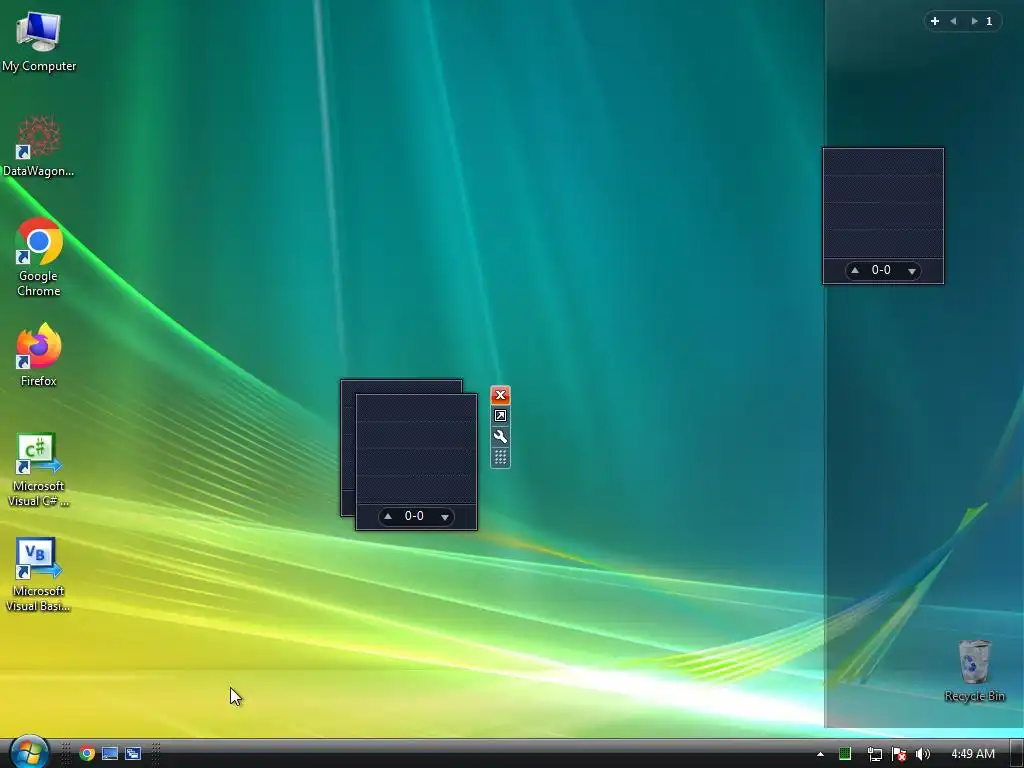The height and width of the screenshot is (768, 1024).
Task: Select the DataWagon desktop shortcut
Action: point(39,145)
